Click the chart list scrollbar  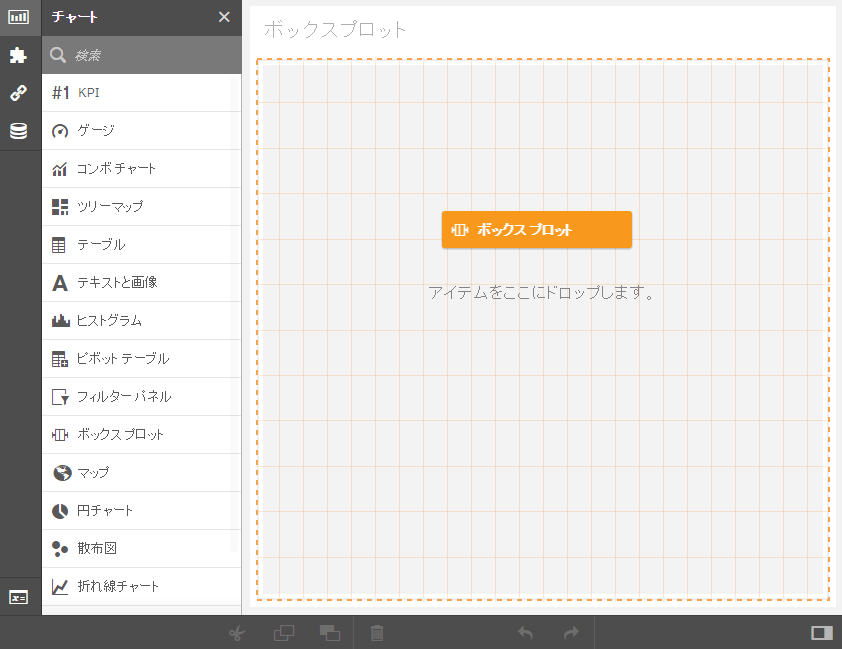pos(234,315)
